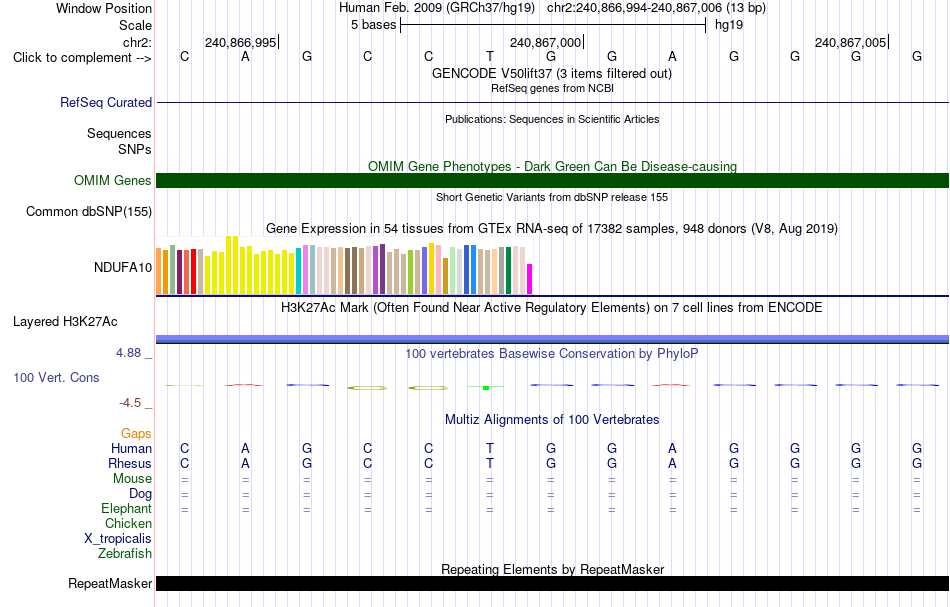Click the dark green OMIM Genes bar
Viewport: 950px width, 607px height.
(553, 181)
